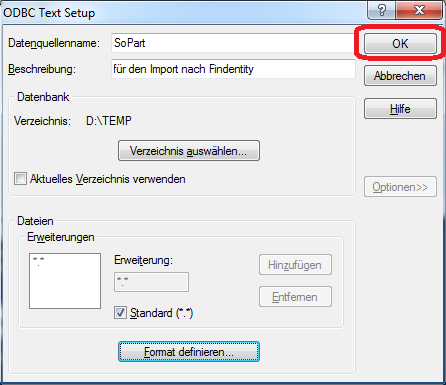The height and width of the screenshot is (385, 446).
Task: Click the Entfernen extension button
Action: (295, 297)
